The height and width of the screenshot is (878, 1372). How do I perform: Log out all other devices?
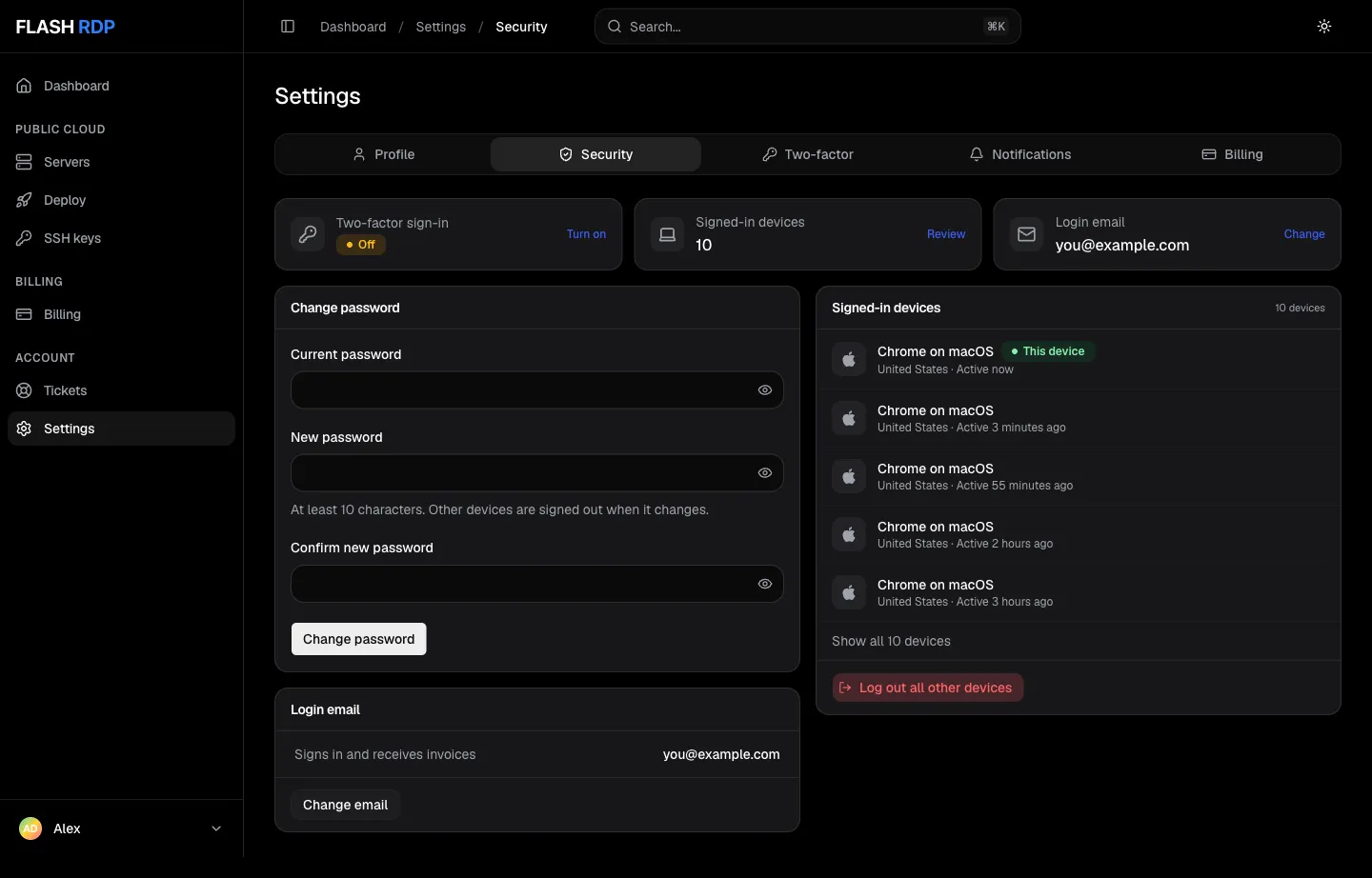[928, 688]
